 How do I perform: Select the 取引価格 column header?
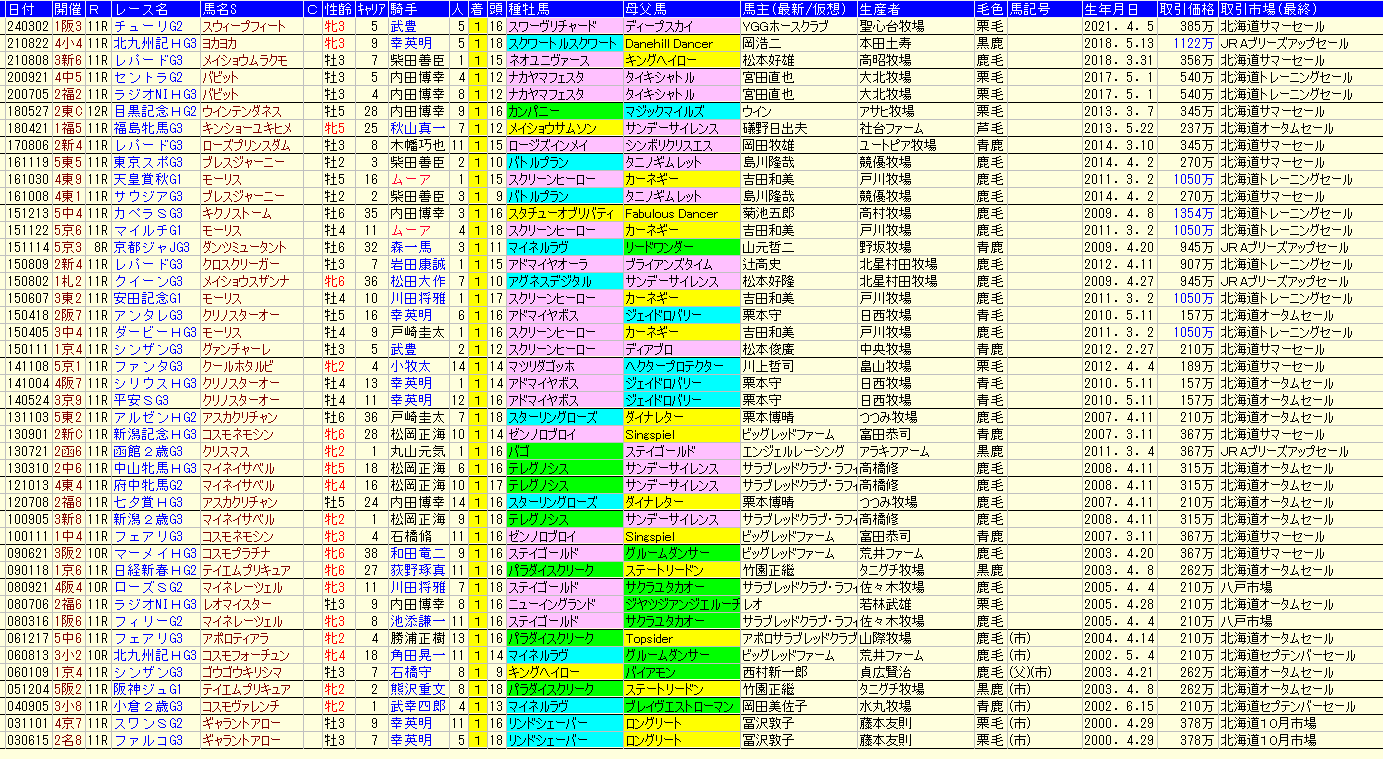(1187, 10)
